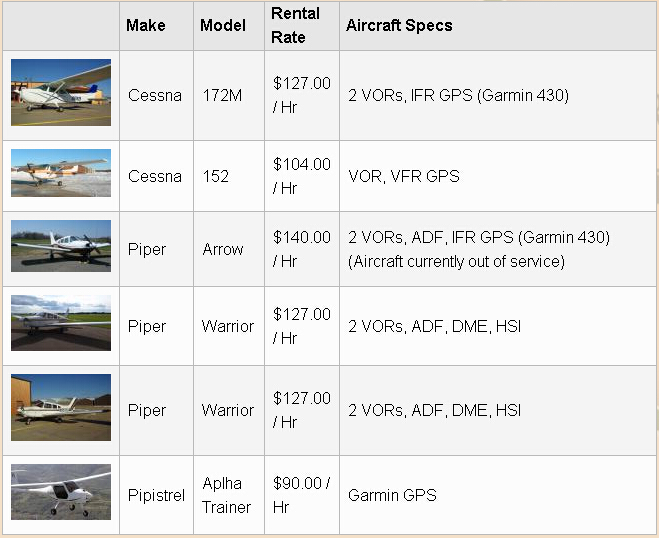
Task: Click the out of service notice
Action: pyautogui.click(x=456, y=261)
